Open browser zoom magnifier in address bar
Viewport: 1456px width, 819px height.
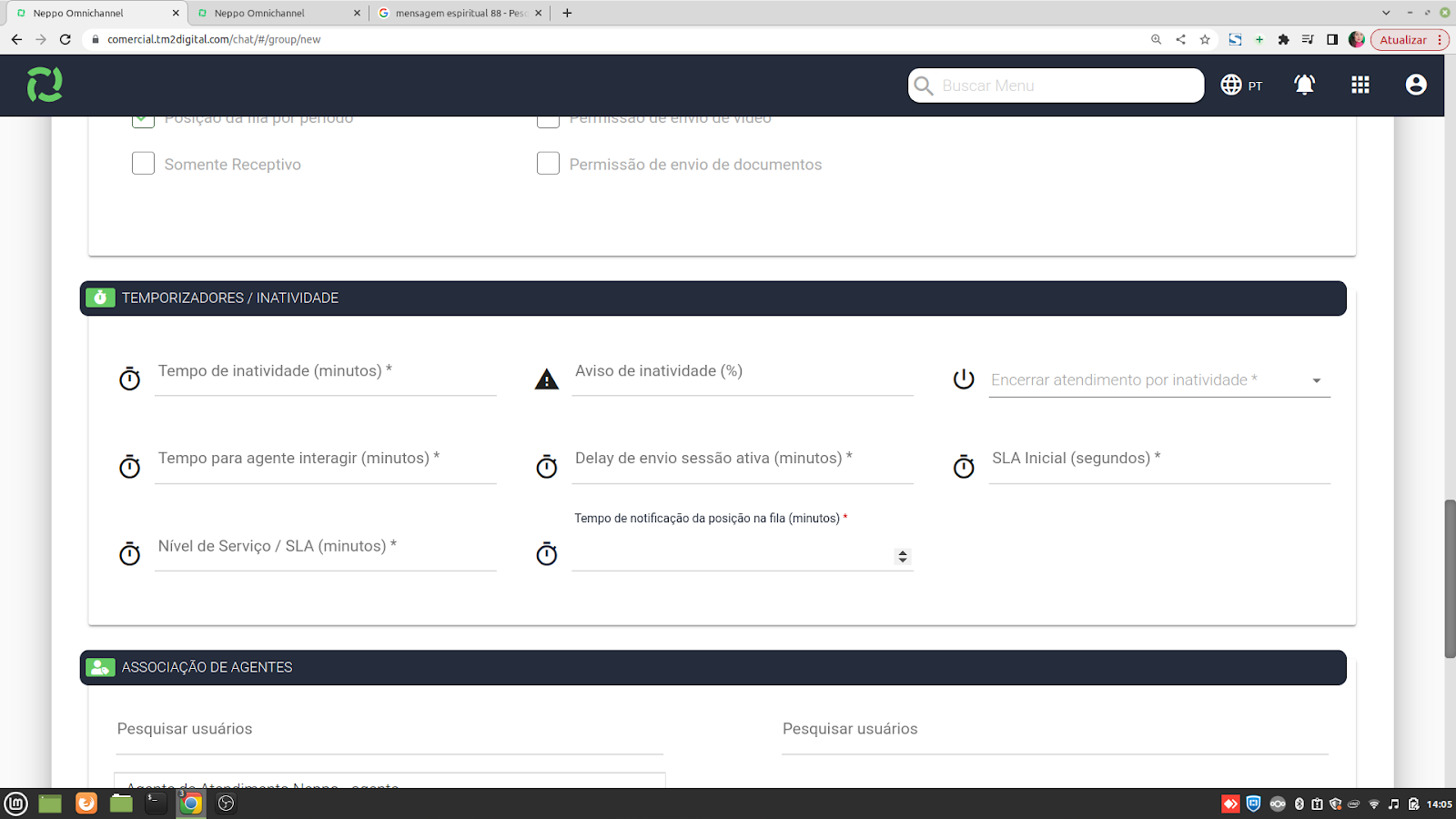1156,39
